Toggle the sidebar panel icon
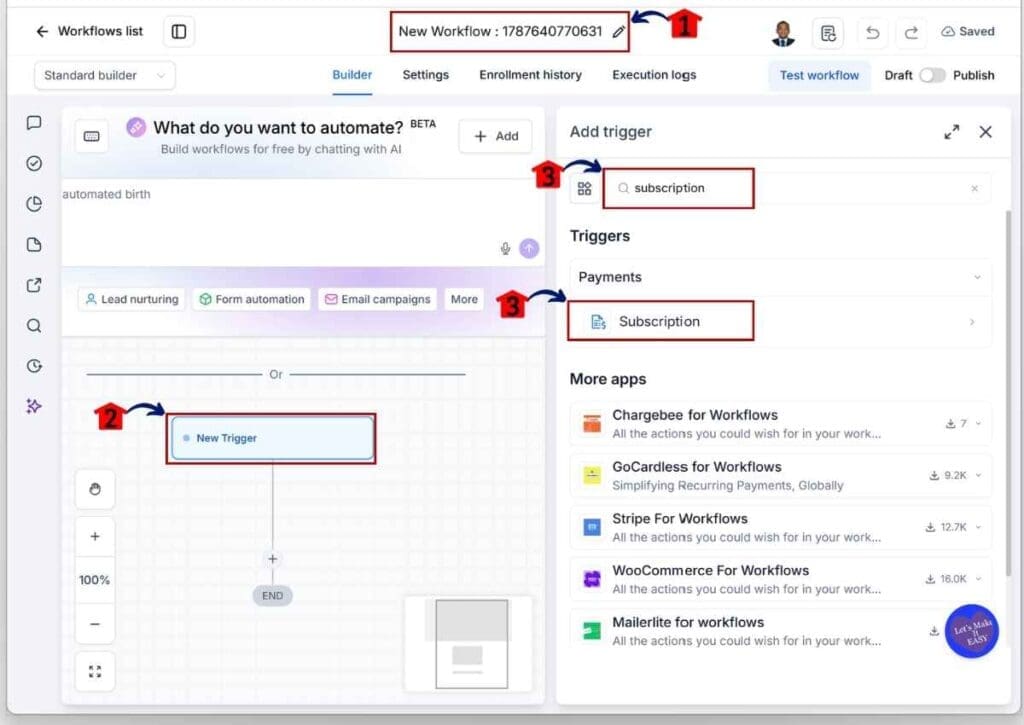 (x=178, y=31)
